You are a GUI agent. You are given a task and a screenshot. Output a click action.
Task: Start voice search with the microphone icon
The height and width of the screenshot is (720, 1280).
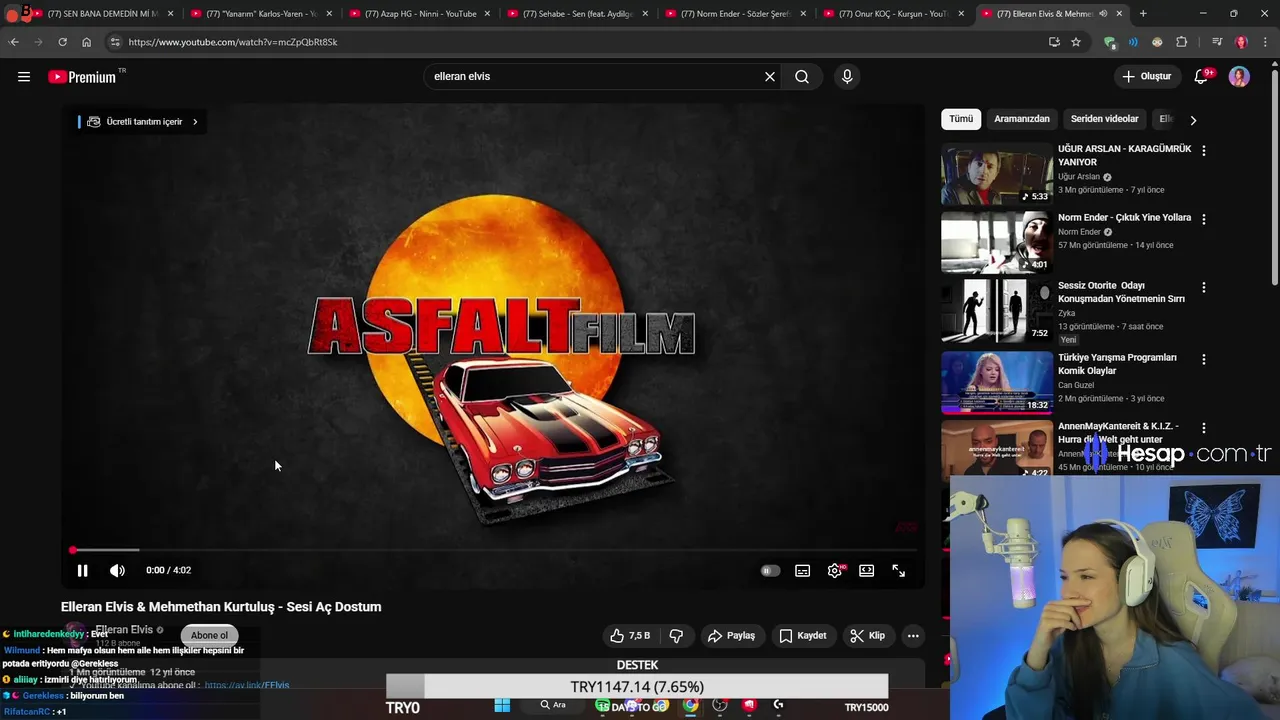coord(847,77)
